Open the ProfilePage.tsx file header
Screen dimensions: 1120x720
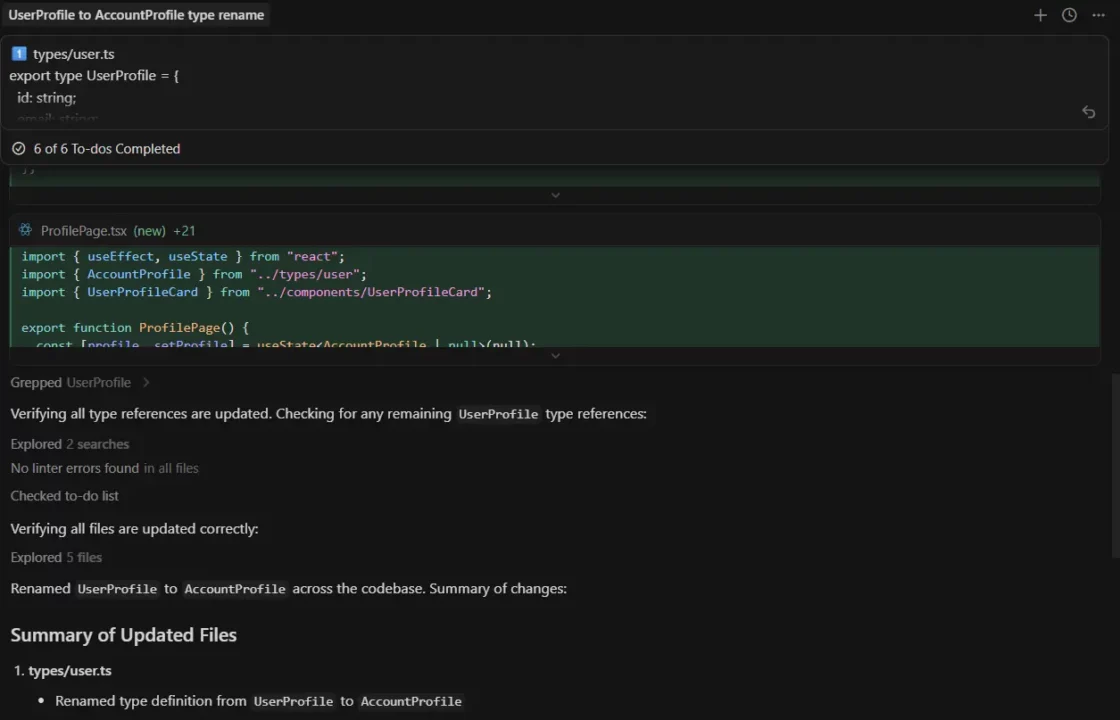(x=85, y=230)
